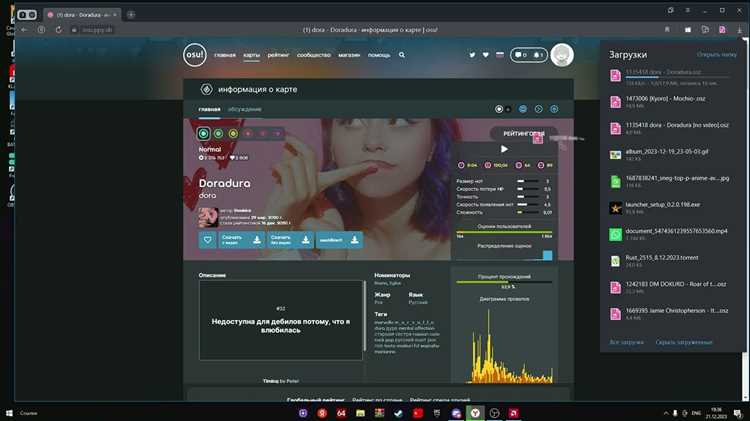Click the album gif file icon
Viewport: 750px width, 421px height.
(615, 155)
